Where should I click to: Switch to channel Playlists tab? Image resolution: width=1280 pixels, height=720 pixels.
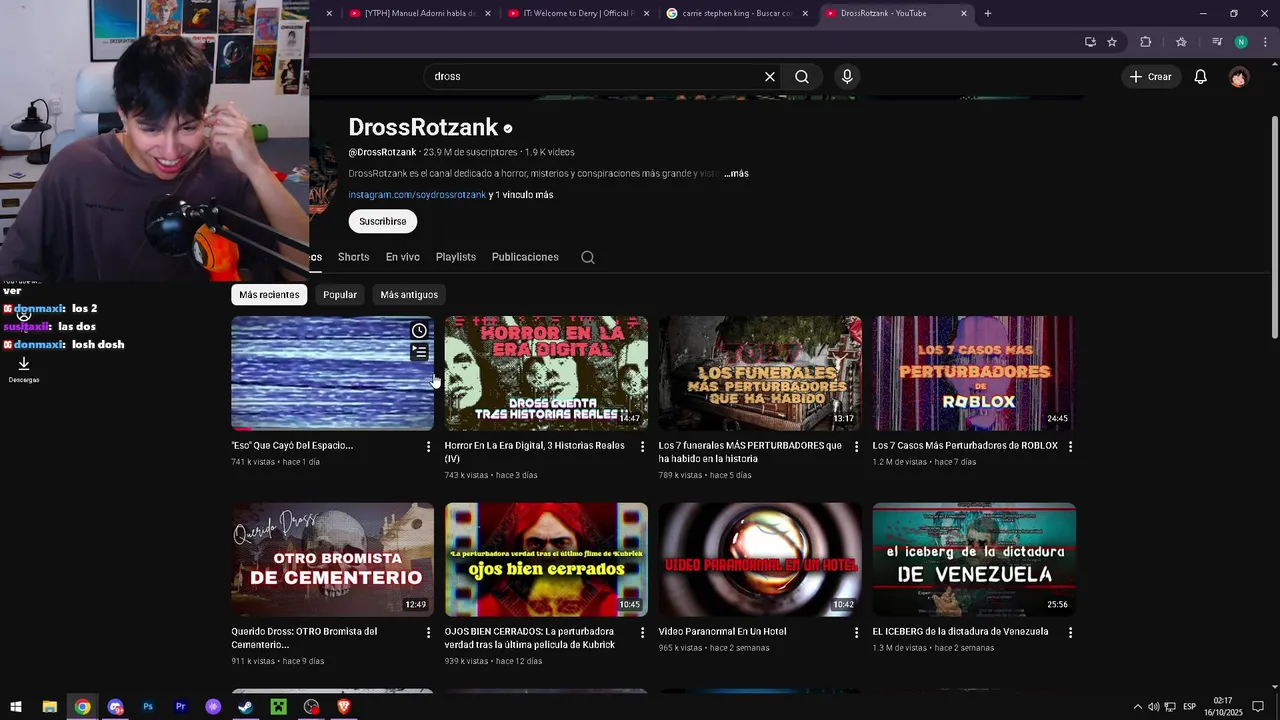[x=456, y=257]
